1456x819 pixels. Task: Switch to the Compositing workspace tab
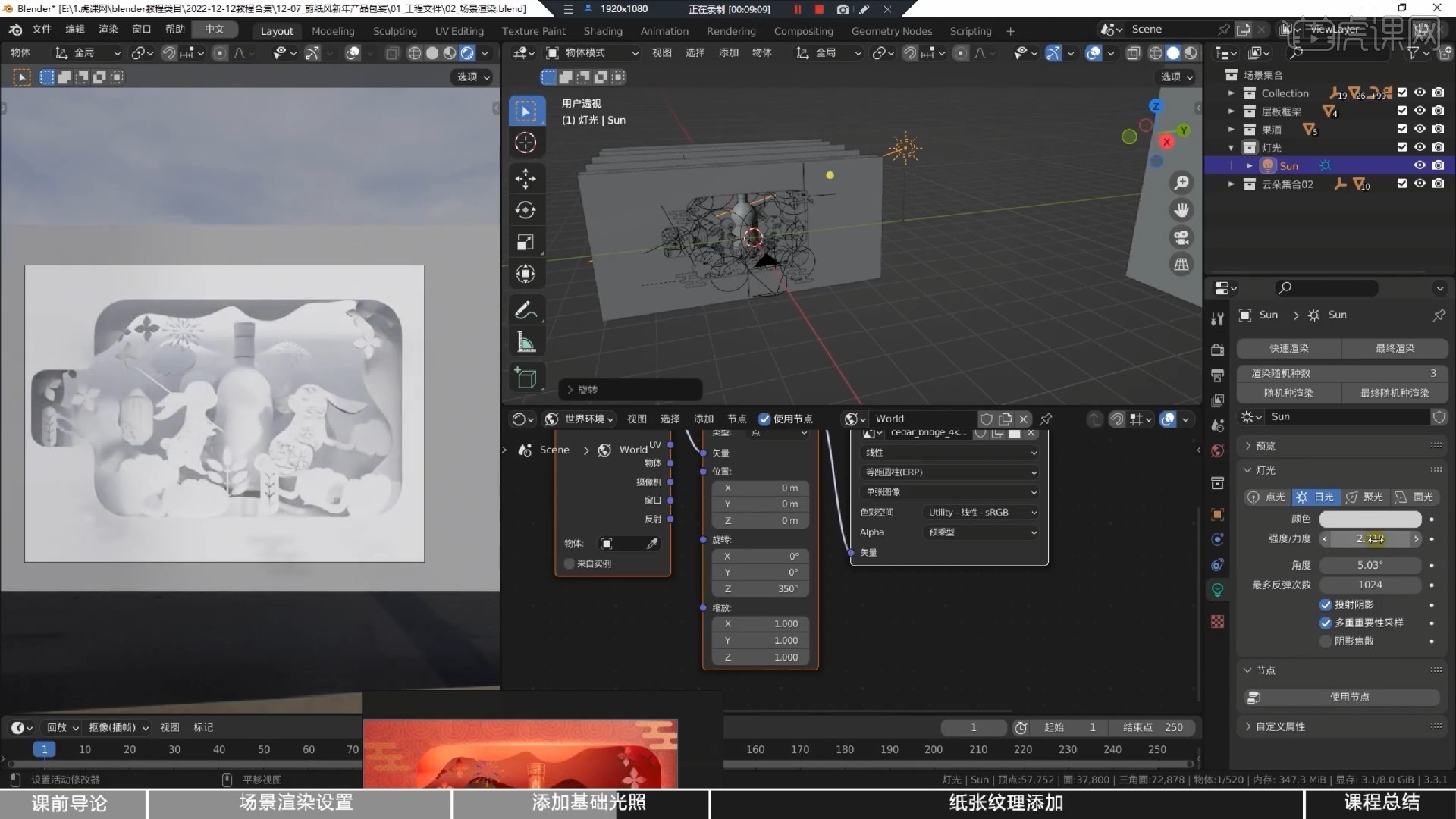click(x=803, y=31)
